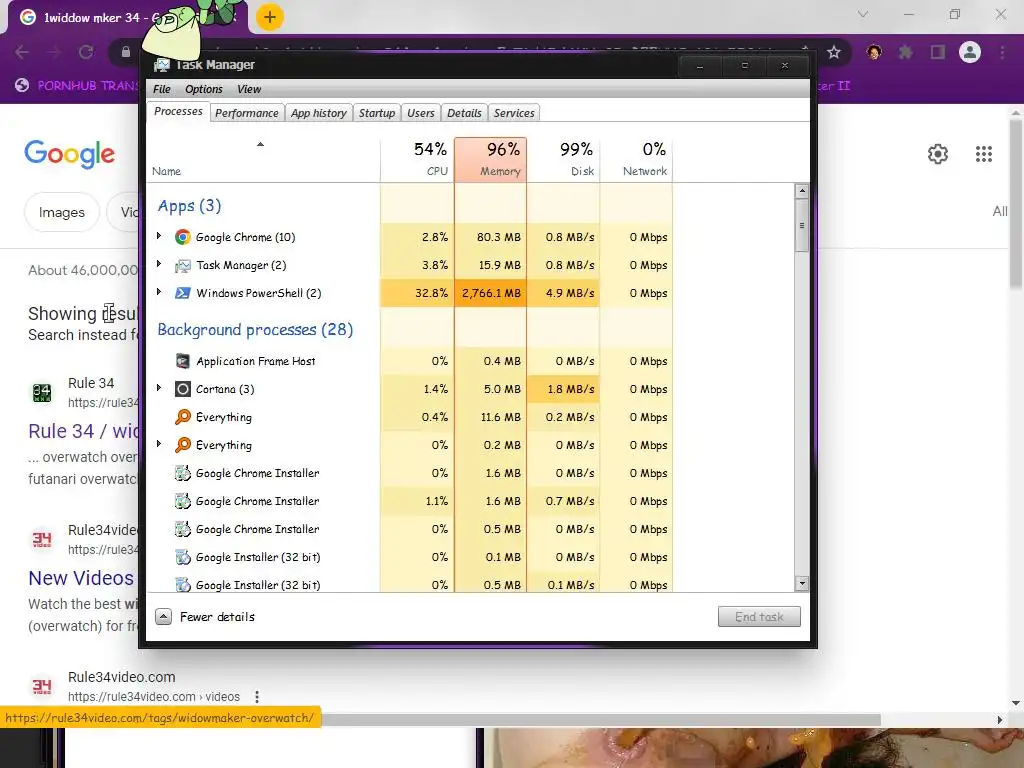Click Task Manager scrollbar down arrow
This screenshot has width=1024, height=768.
coord(802,584)
